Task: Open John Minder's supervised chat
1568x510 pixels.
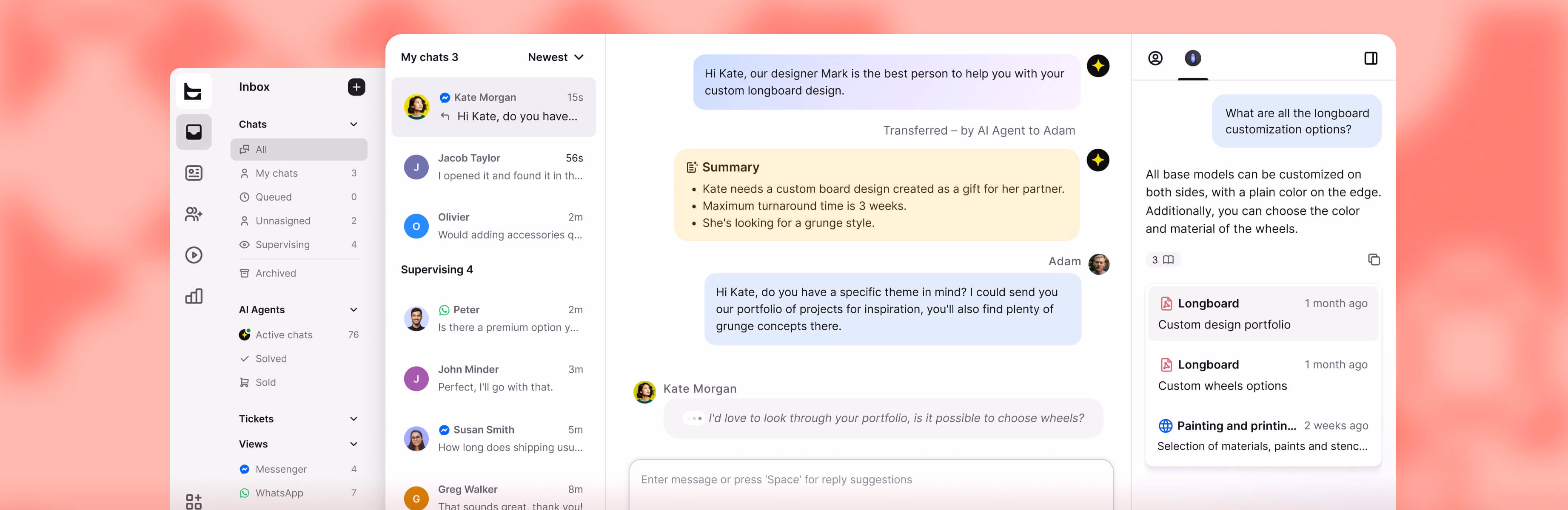Action: tap(493, 378)
